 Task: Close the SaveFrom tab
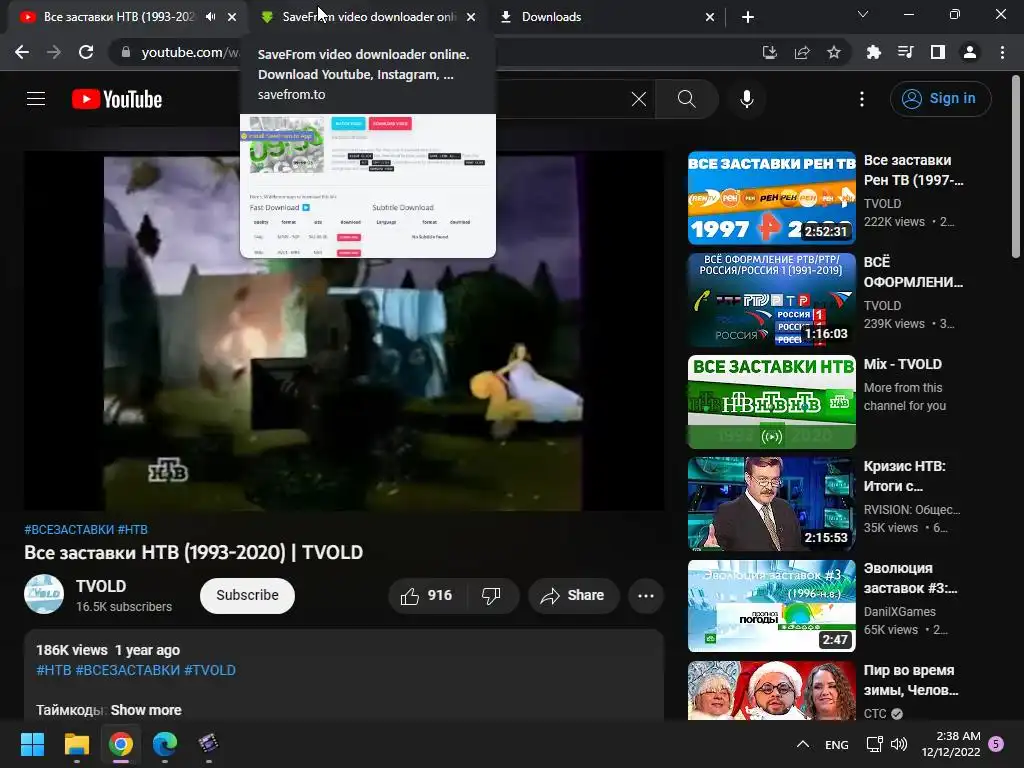[471, 17]
